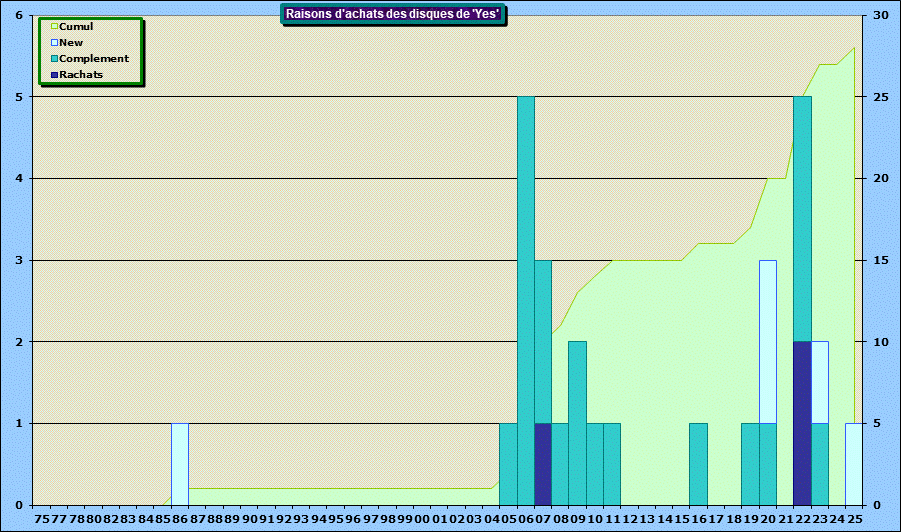The width and height of the screenshot is (901, 532).
Task: Click the Complement legend color swatch
Action: click(55, 59)
